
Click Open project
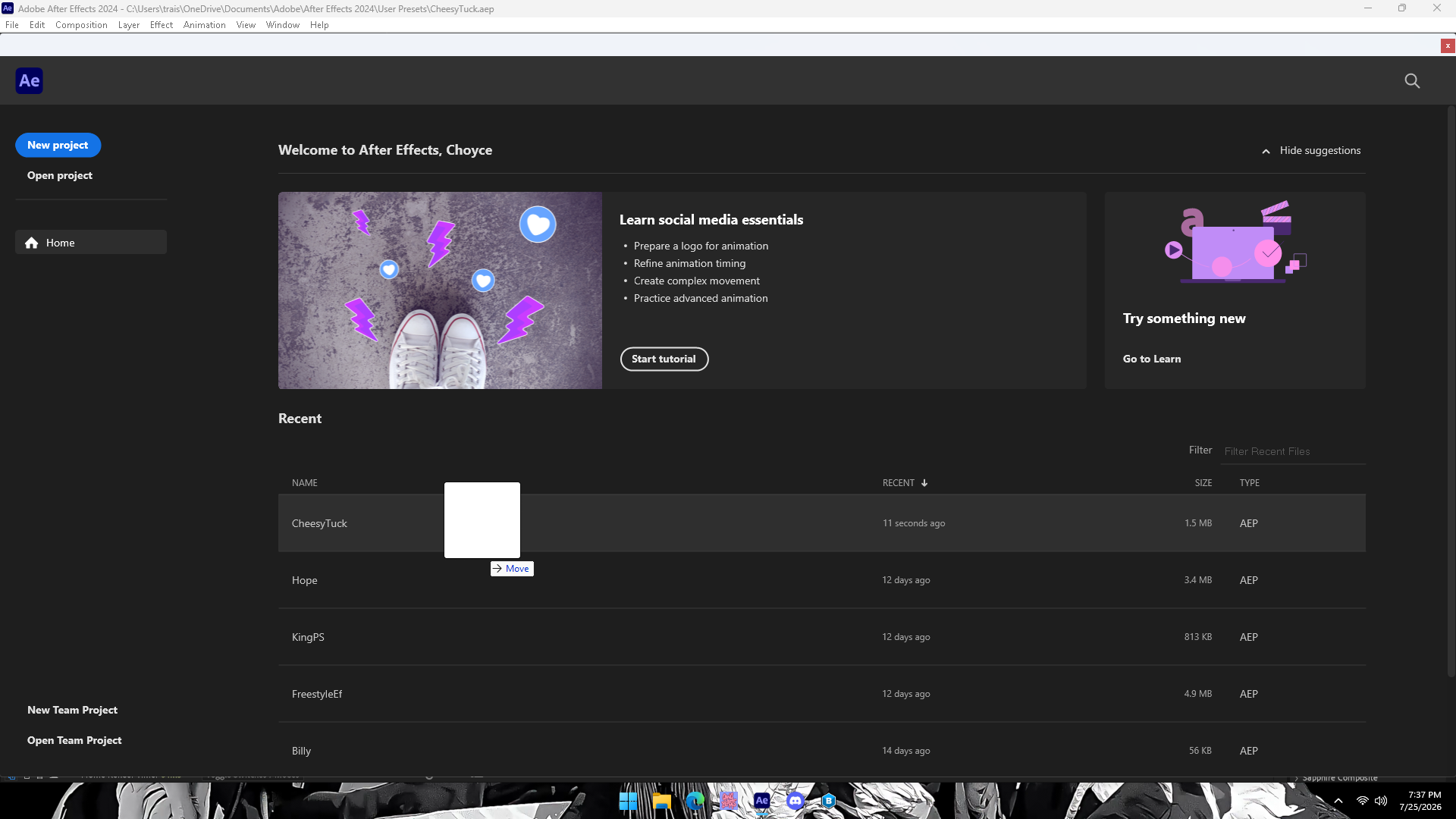pos(60,175)
